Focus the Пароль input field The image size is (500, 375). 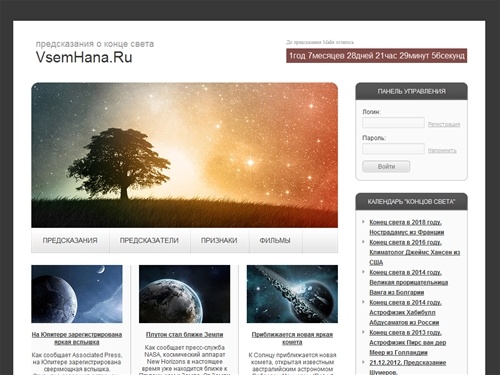pos(393,149)
